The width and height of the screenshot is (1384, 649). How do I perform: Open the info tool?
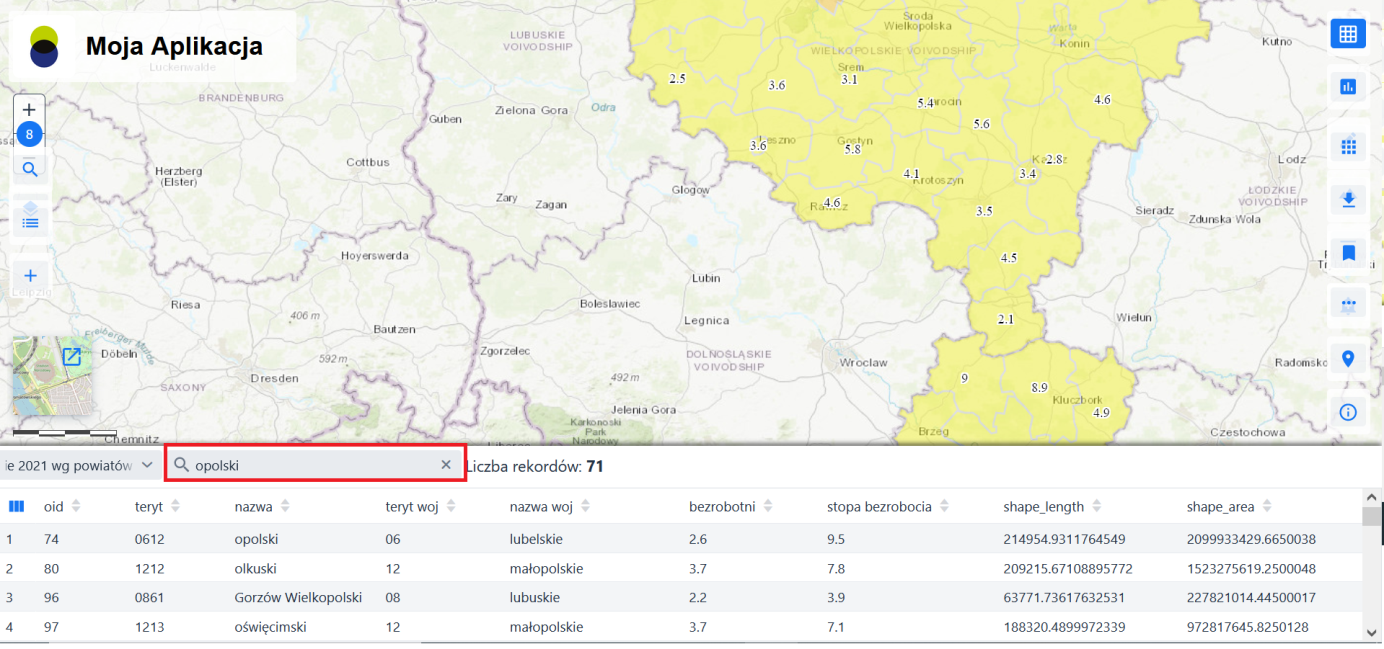point(1347,412)
